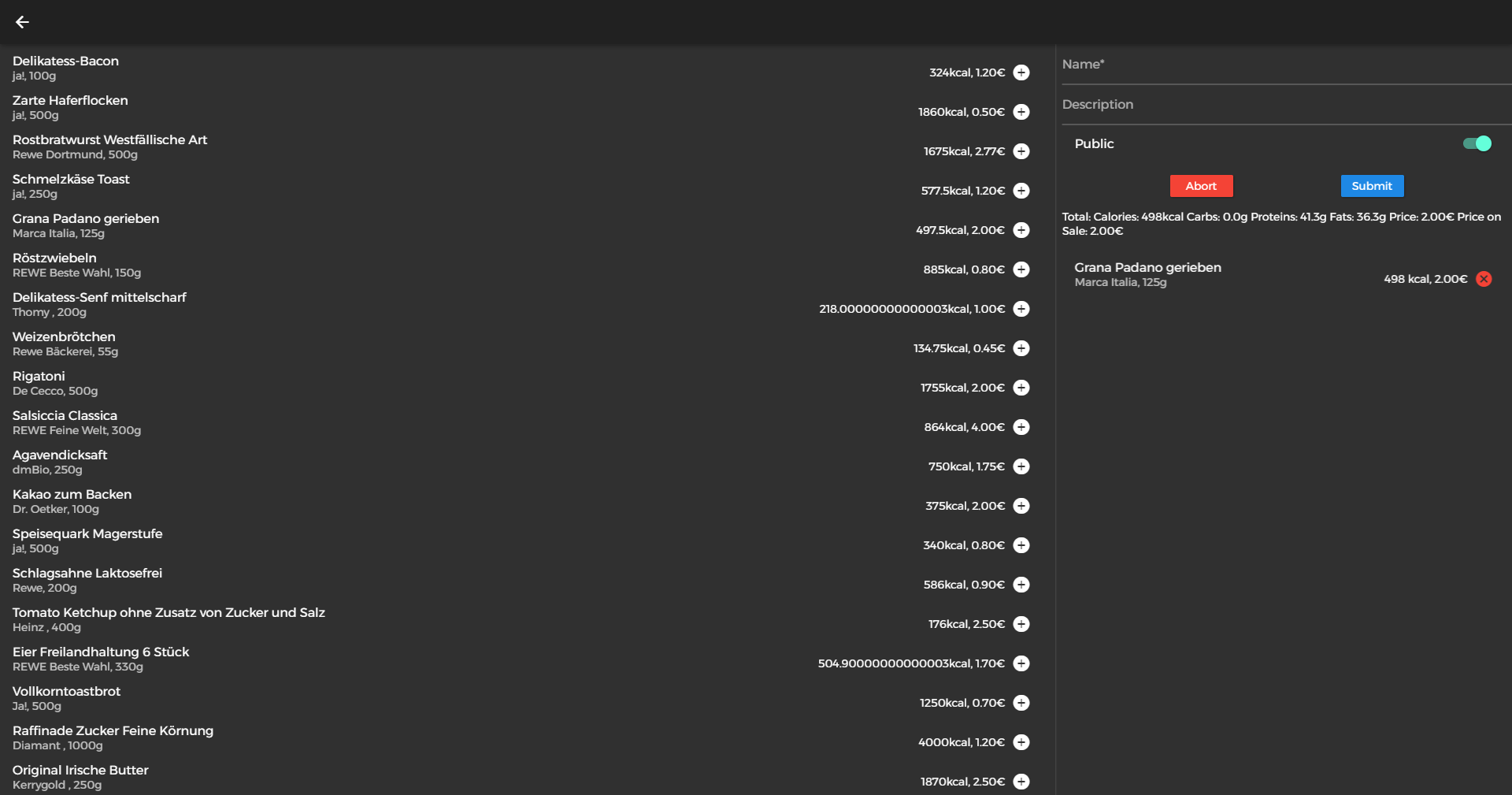The width and height of the screenshot is (1512, 795).
Task: Click Grana Padano gerieben in the selected list
Action: (x=1147, y=267)
